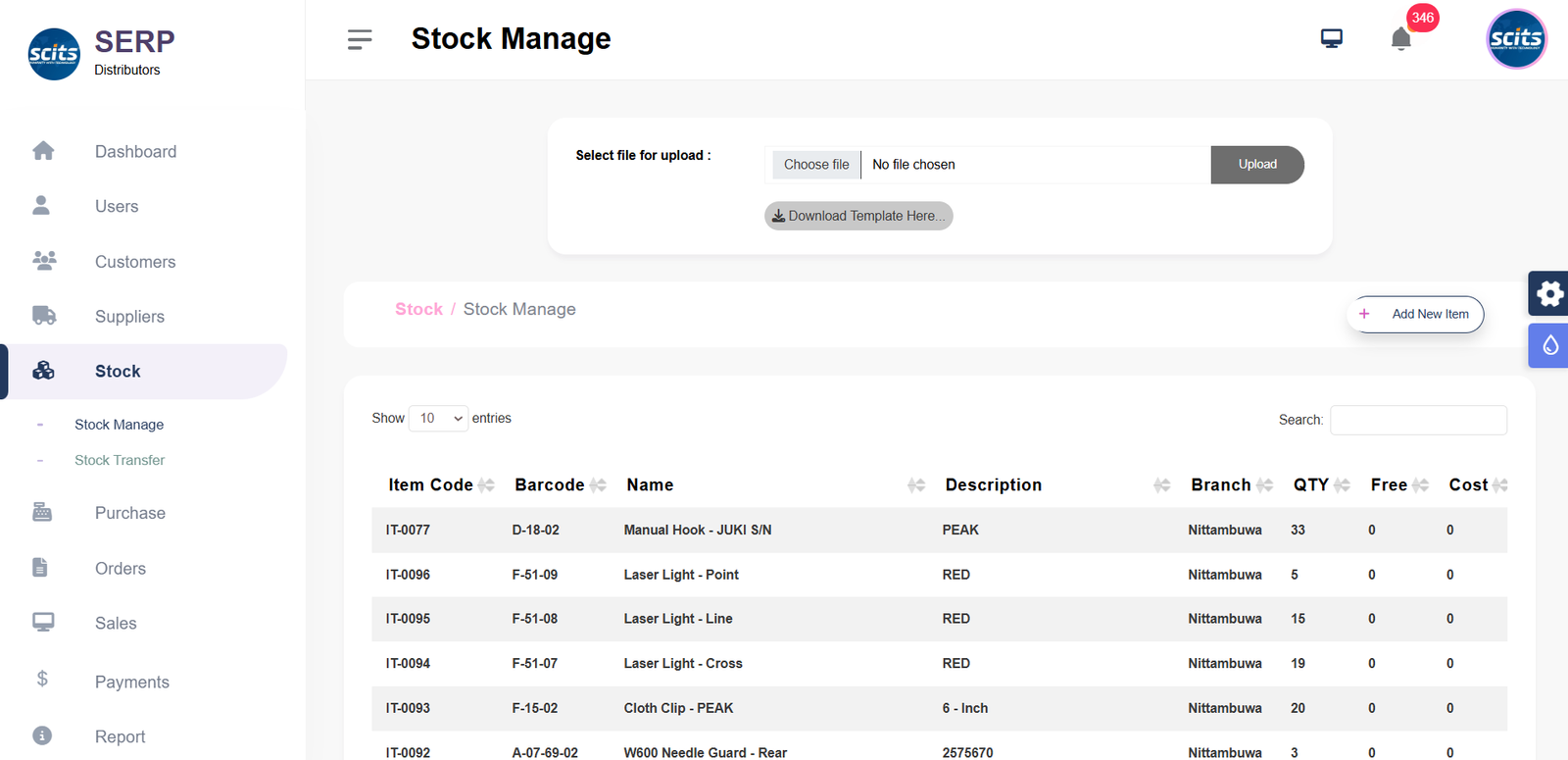Click the monitor icon in header
1568x760 pixels.
pyautogui.click(x=1331, y=39)
